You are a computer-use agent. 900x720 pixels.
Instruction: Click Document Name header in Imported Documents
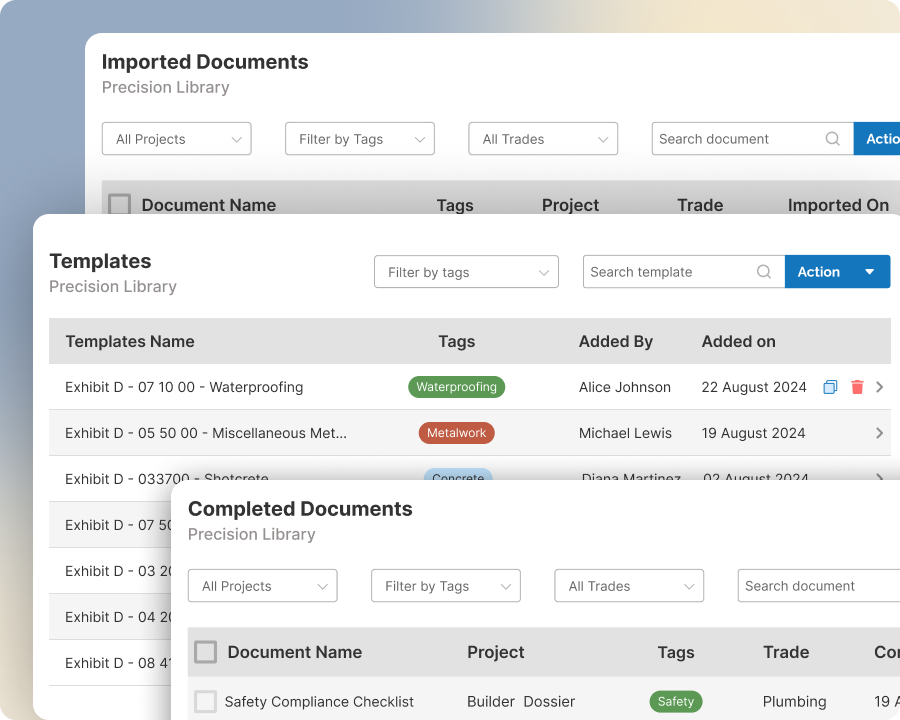[208, 205]
